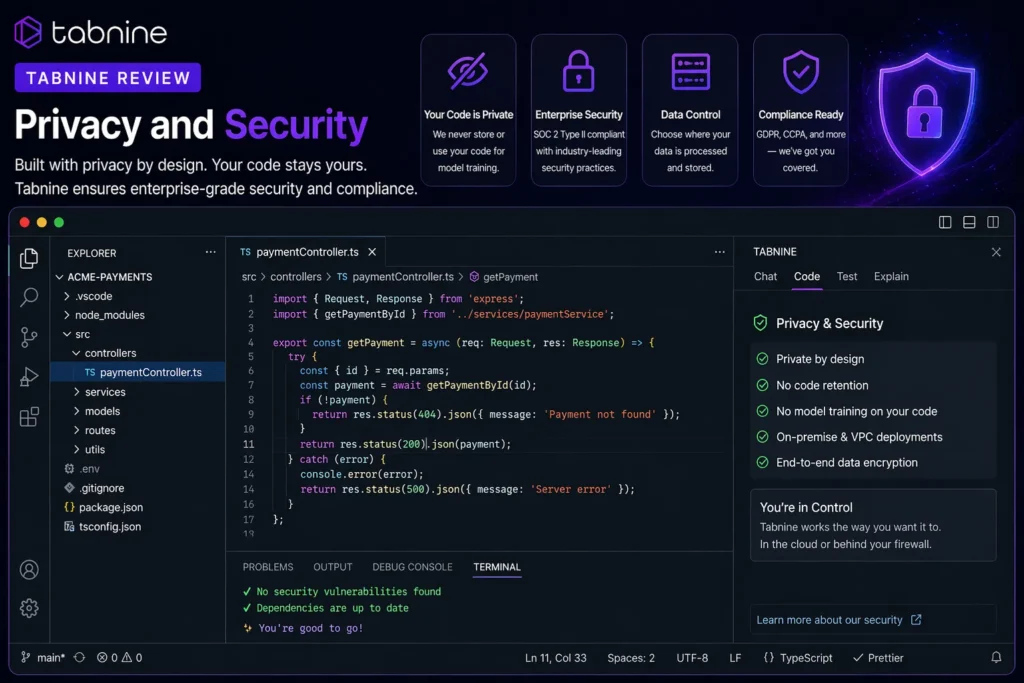
Task: Open the Extensions view icon
Action: pyautogui.click(x=29, y=417)
